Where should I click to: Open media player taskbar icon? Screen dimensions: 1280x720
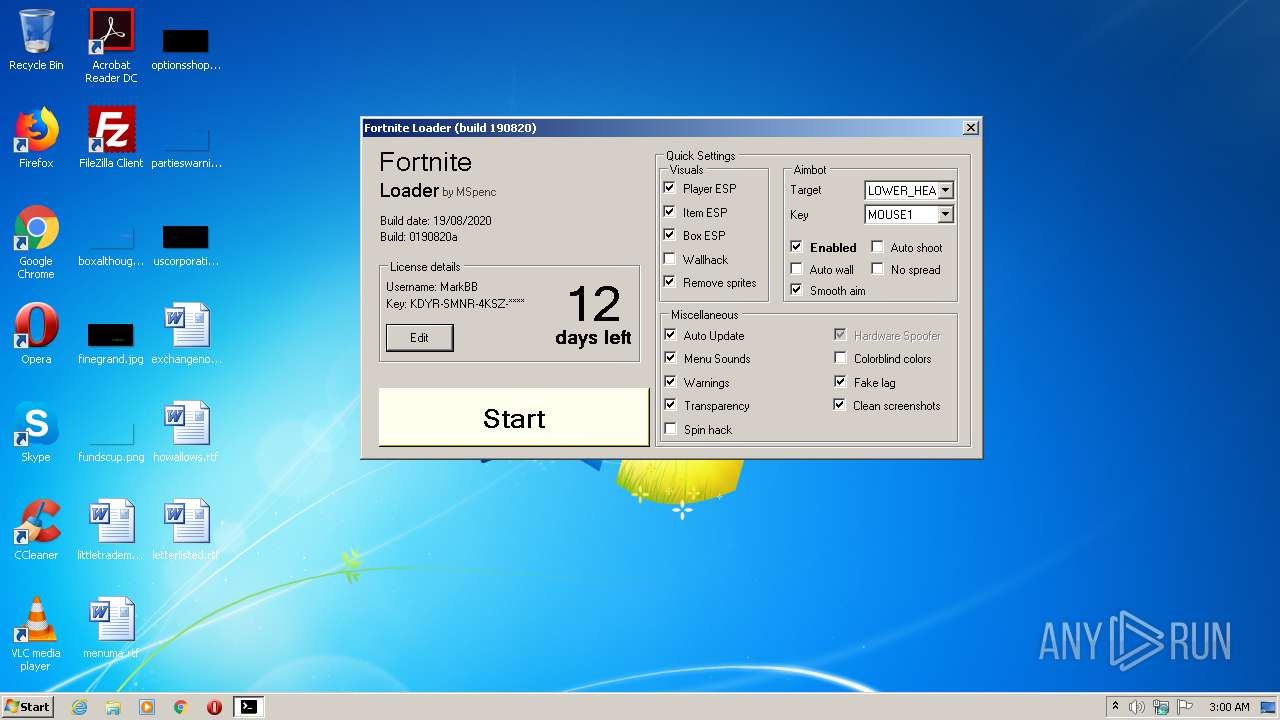147,707
